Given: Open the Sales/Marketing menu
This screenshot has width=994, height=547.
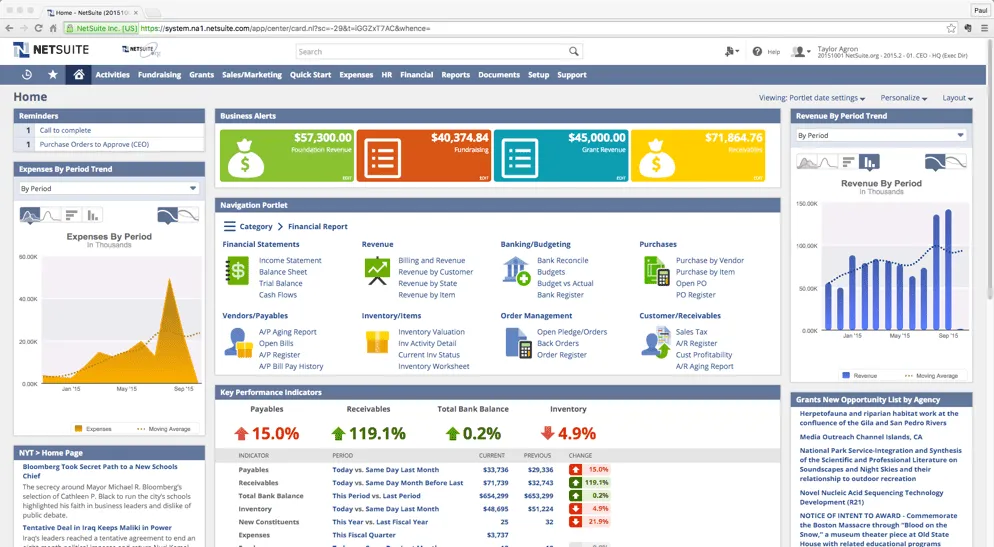Looking at the screenshot, I should (x=252, y=75).
